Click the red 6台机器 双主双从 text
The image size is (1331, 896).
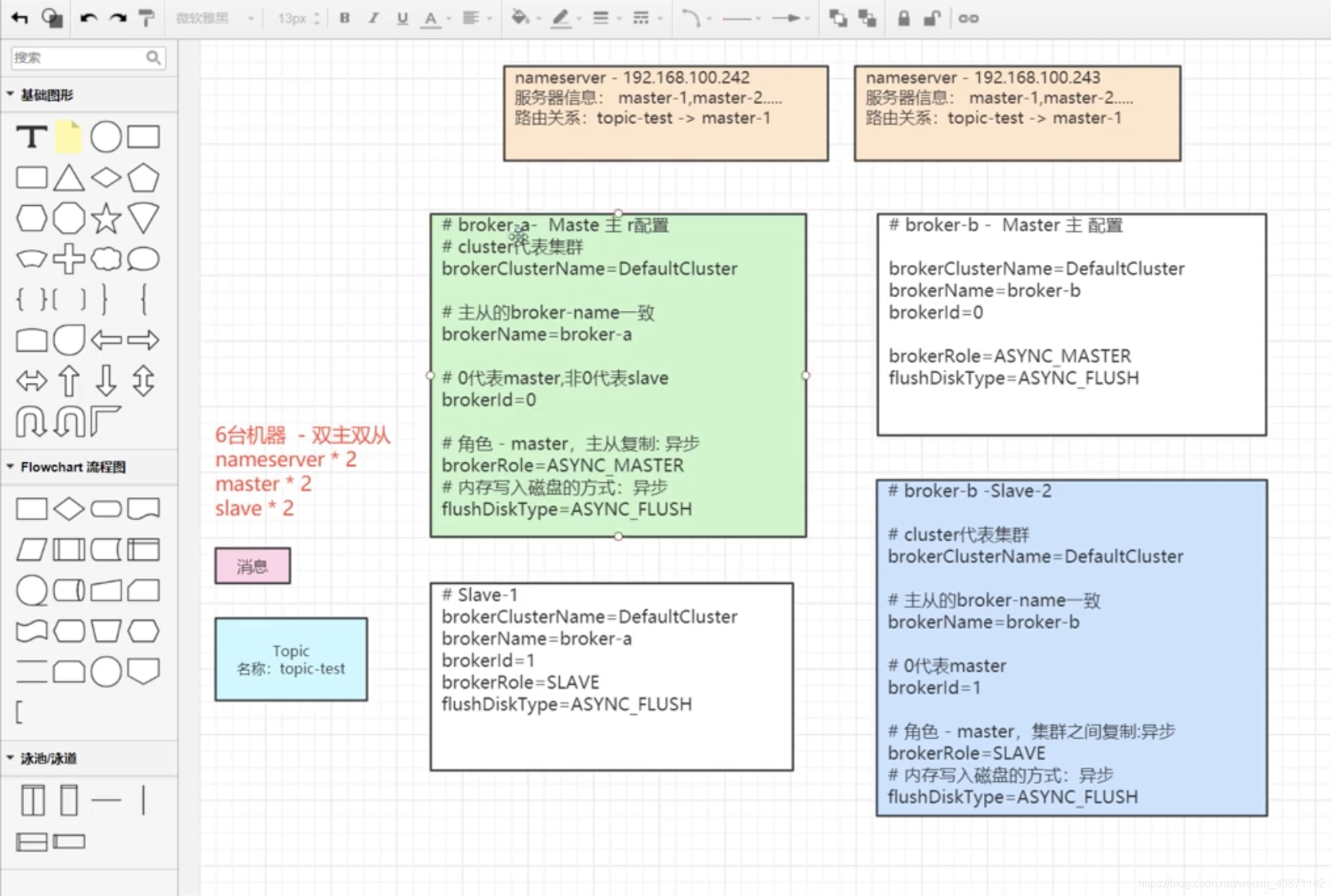pyautogui.click(x=303, y=435)
